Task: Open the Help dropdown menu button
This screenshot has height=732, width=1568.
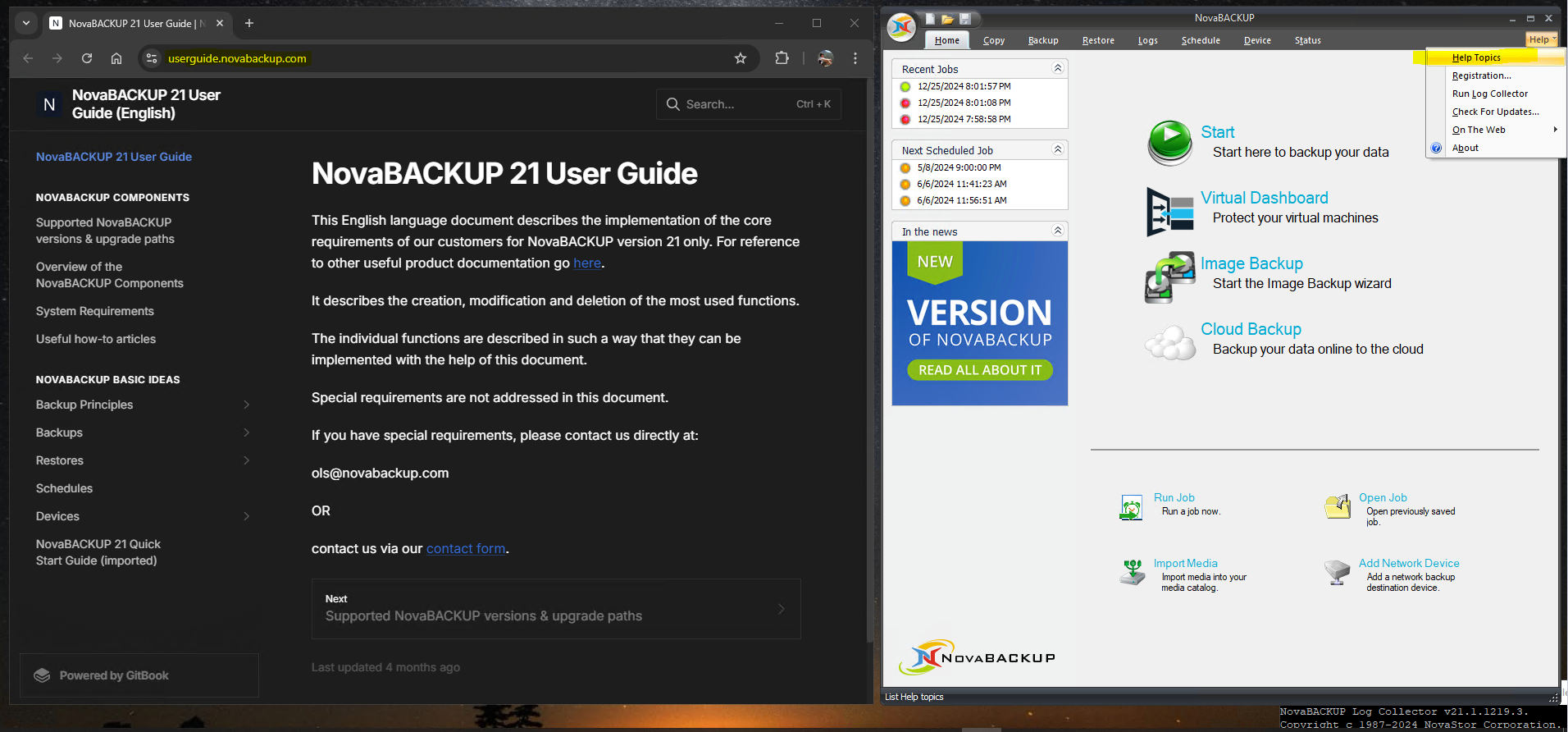Action: [x=1542, y=39]
